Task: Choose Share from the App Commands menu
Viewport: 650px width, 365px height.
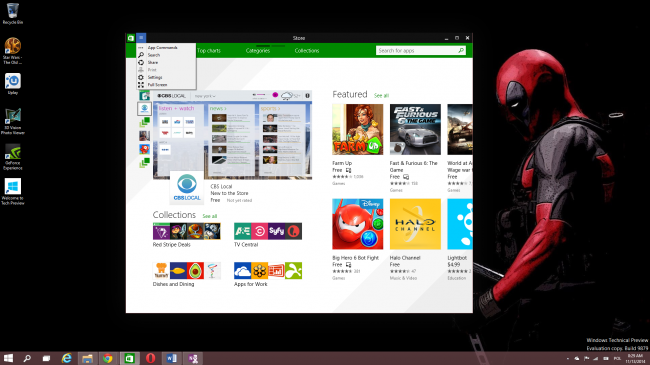Action: click(x=153, y=63)
